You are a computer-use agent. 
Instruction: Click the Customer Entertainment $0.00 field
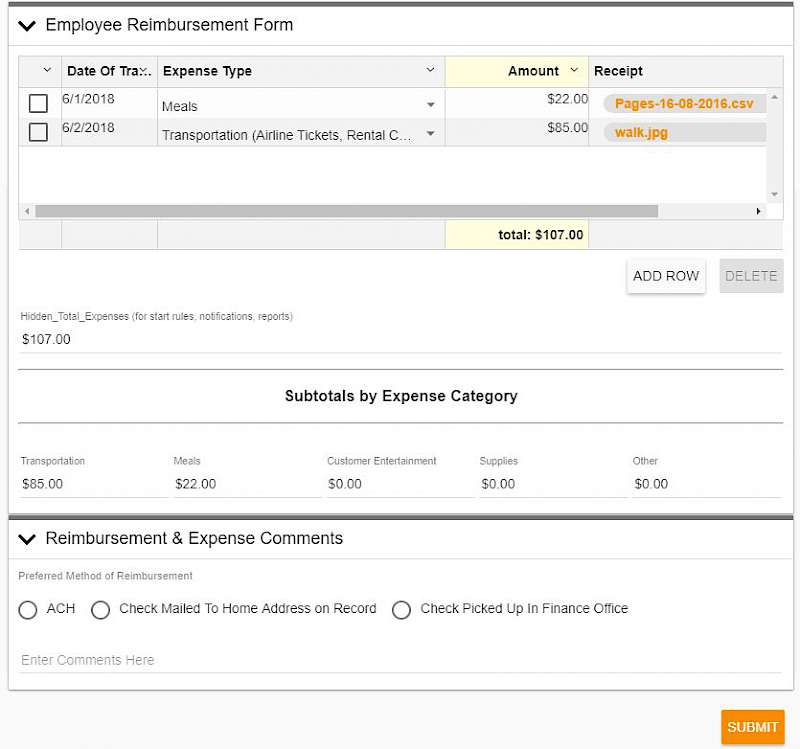point(400,484)
